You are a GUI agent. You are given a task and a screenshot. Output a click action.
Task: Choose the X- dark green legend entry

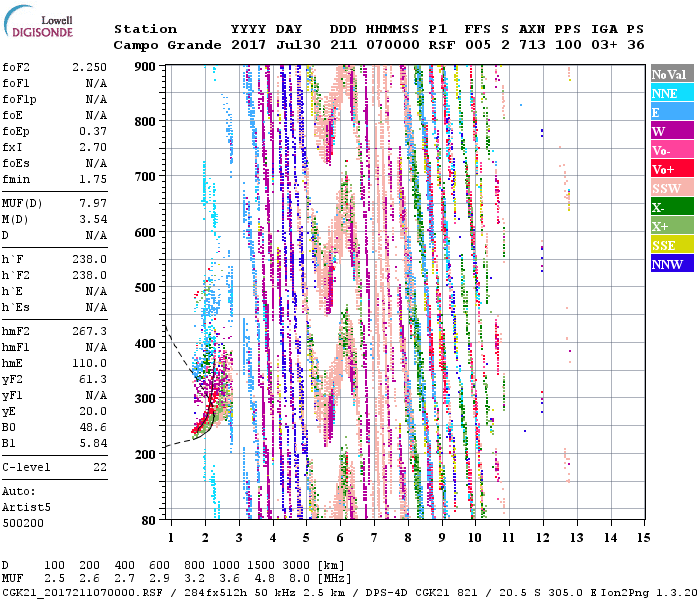(x=671, y=207)
